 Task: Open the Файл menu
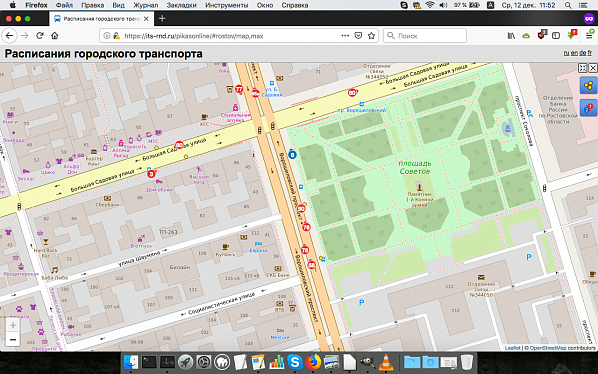[x=64, y=5]
